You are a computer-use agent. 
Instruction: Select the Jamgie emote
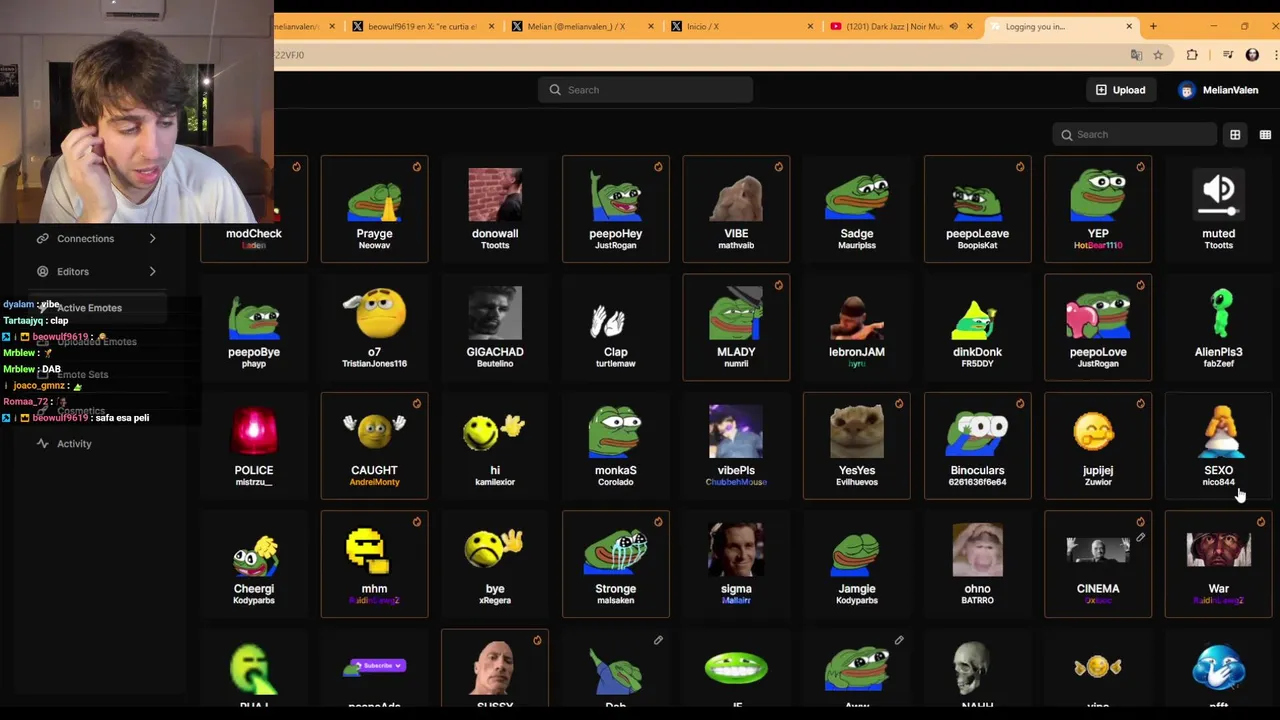coord(857,565)
